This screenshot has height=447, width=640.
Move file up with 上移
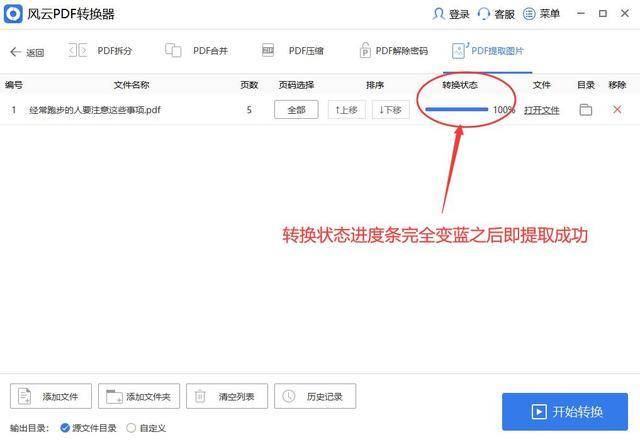[x=347, y=110]
